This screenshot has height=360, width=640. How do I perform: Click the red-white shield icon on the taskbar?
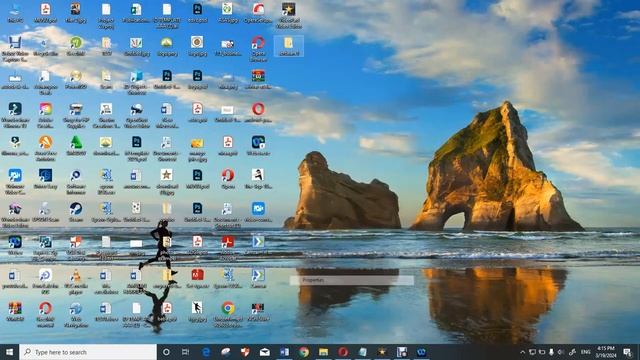[245, 352]
